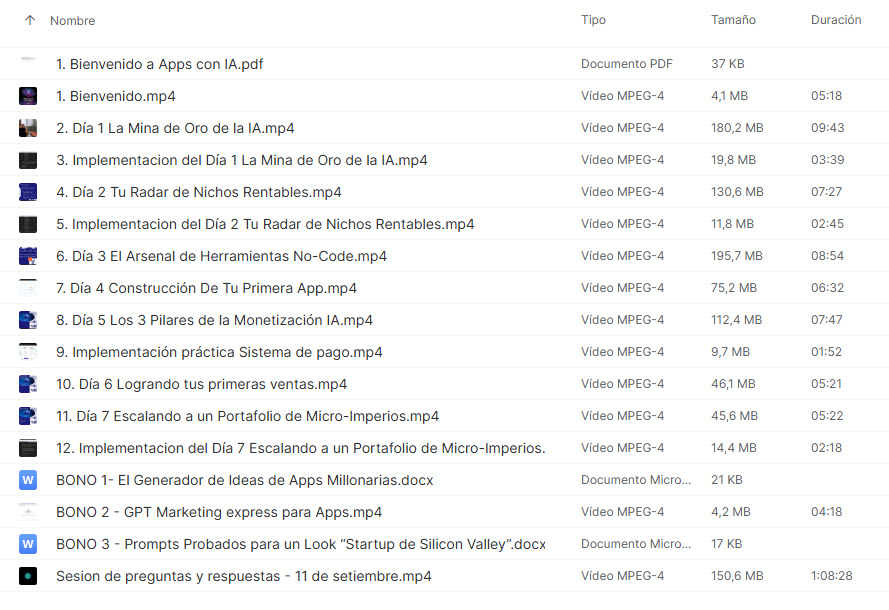The width and height of the screenshot is (889, 610).
Task: Click the Word icon for BONO 3 document
Action: 28,544
